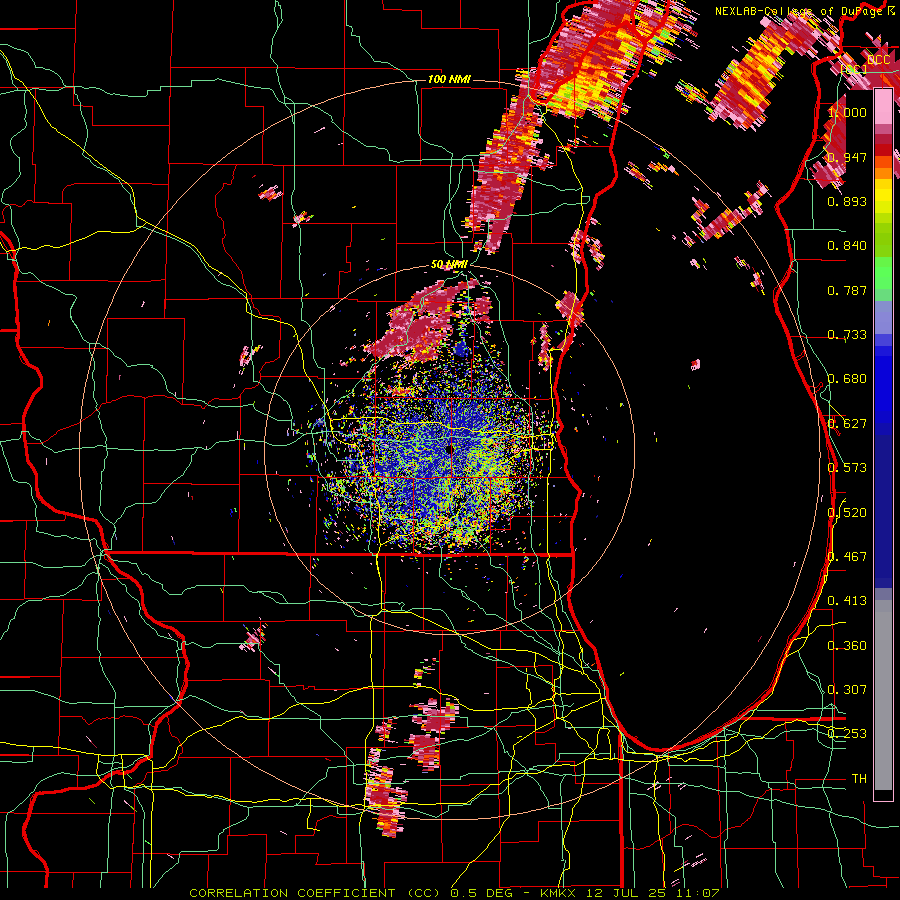This screenshot has width=900, height=900.
Task: Click the 0.573 color scale label
Action: click(847, 468)
